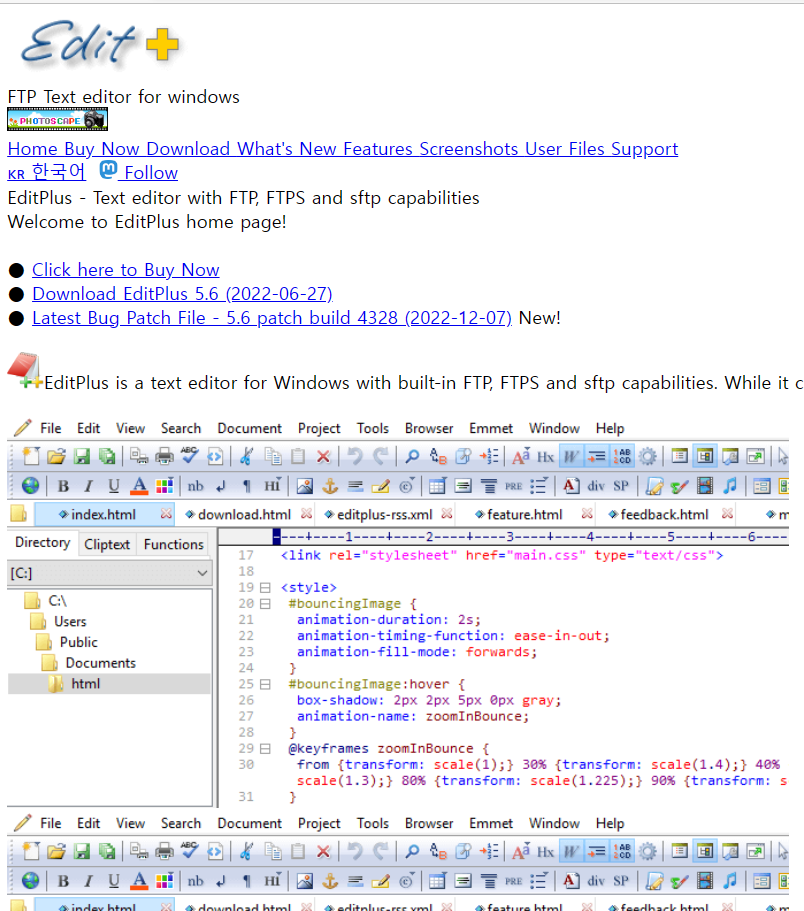Click the New file icon in upper screenshot toolbar
Screen dimensions: 804x911
tap(31, 457)
